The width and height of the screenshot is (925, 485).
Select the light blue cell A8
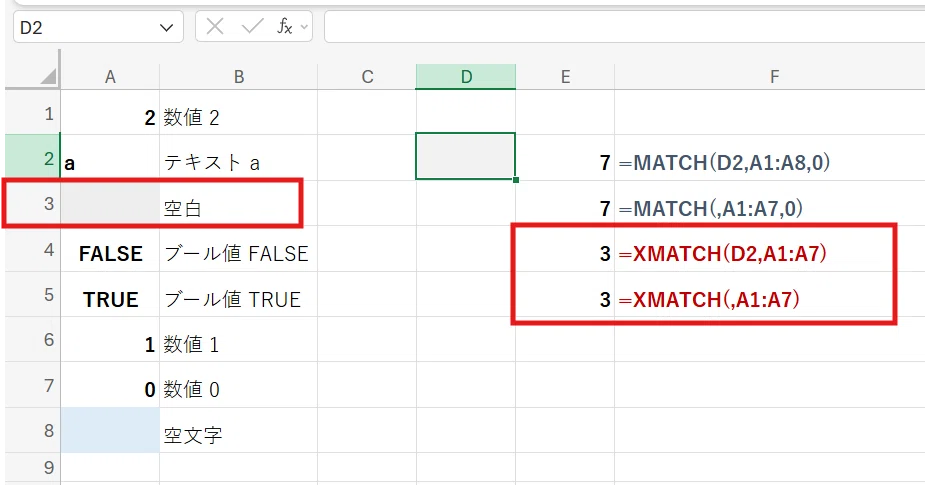(x=110, y=431)
